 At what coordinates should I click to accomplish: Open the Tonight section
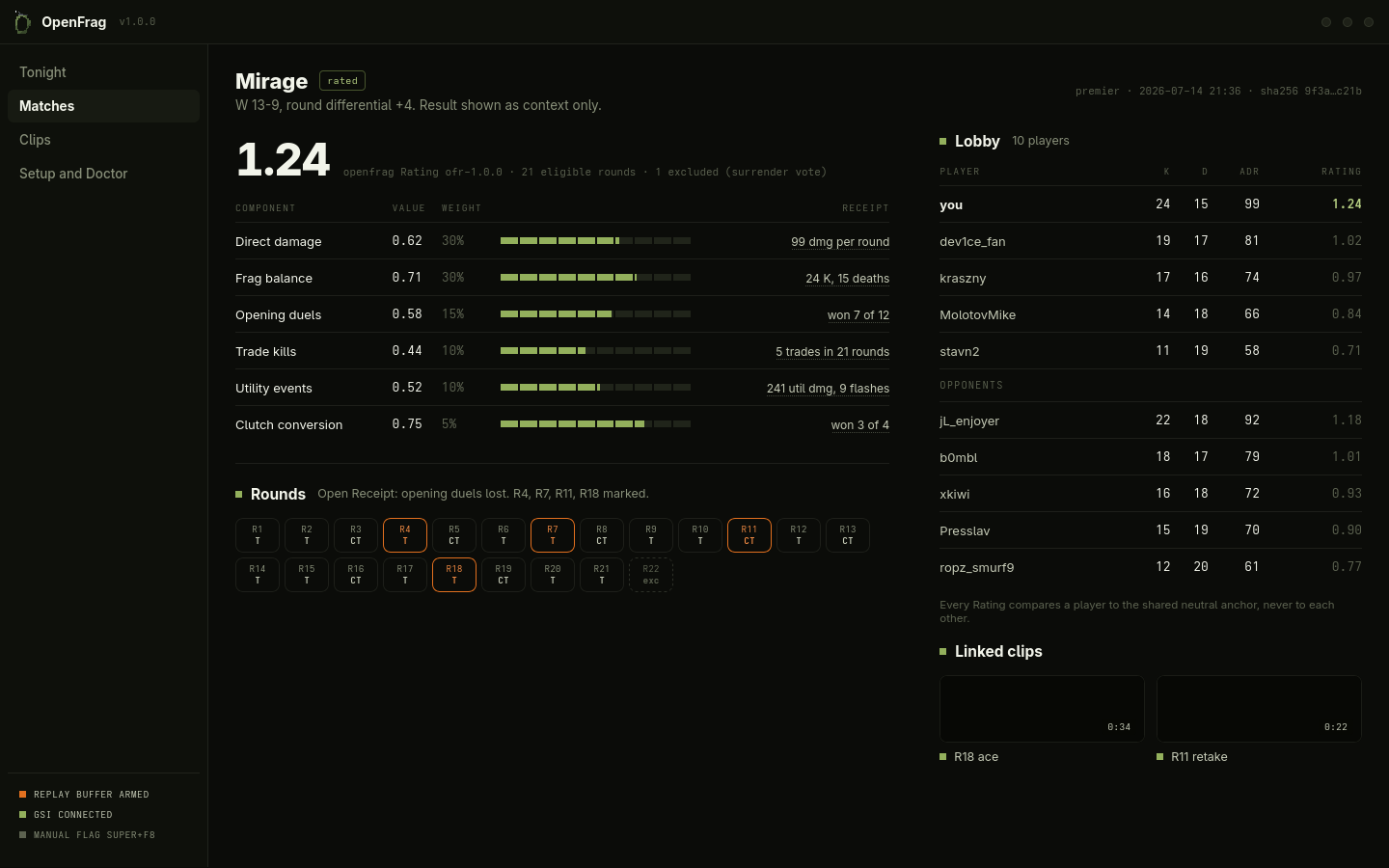pos(103,72)
